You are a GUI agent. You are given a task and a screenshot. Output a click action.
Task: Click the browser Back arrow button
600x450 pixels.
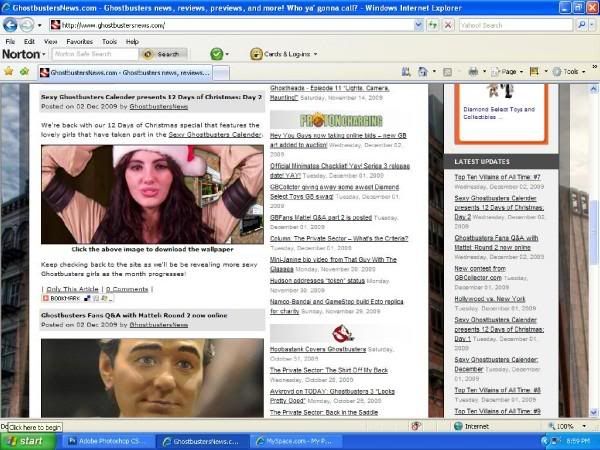click(10, 25)
